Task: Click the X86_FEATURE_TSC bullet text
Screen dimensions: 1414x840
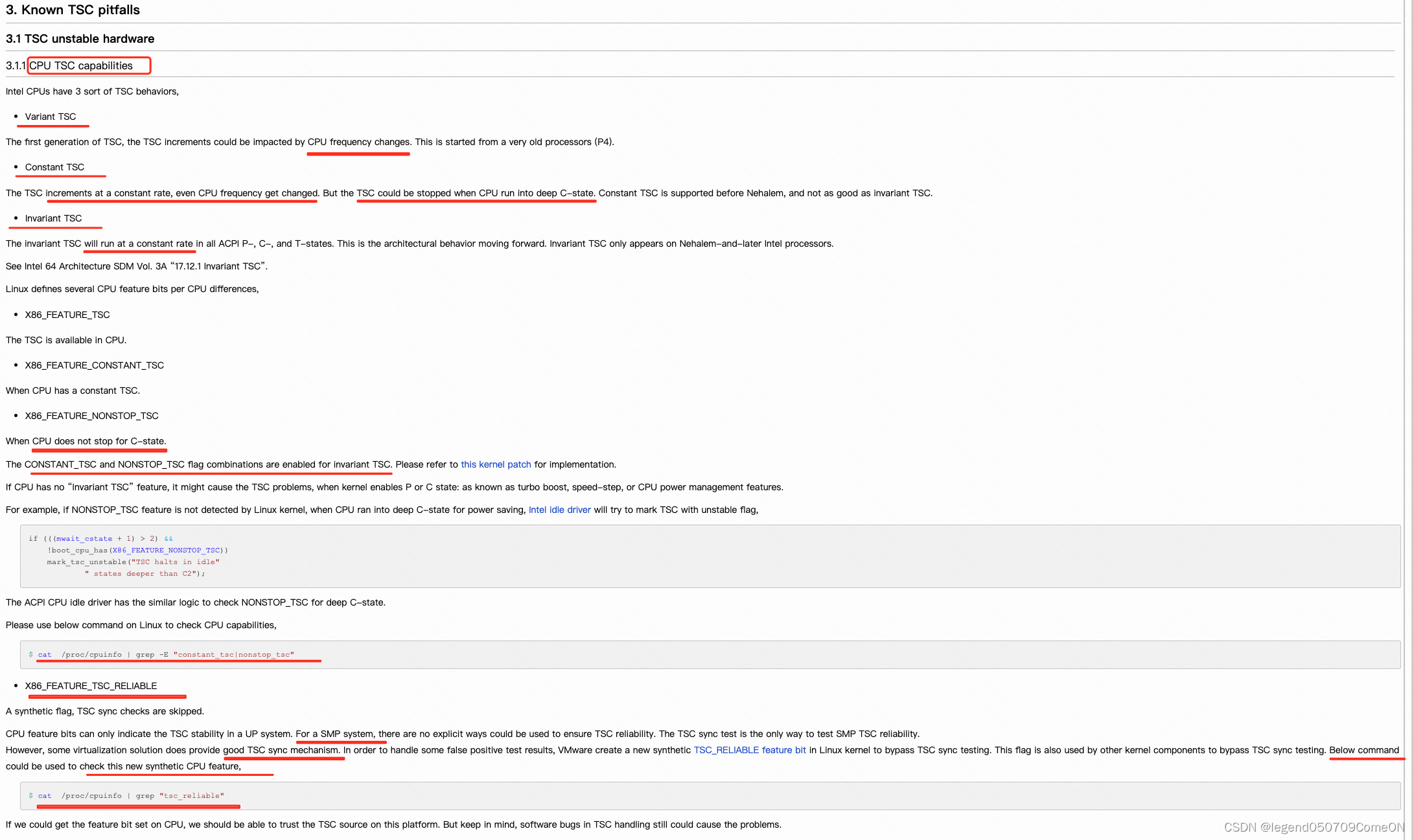Action: [67, 315]
